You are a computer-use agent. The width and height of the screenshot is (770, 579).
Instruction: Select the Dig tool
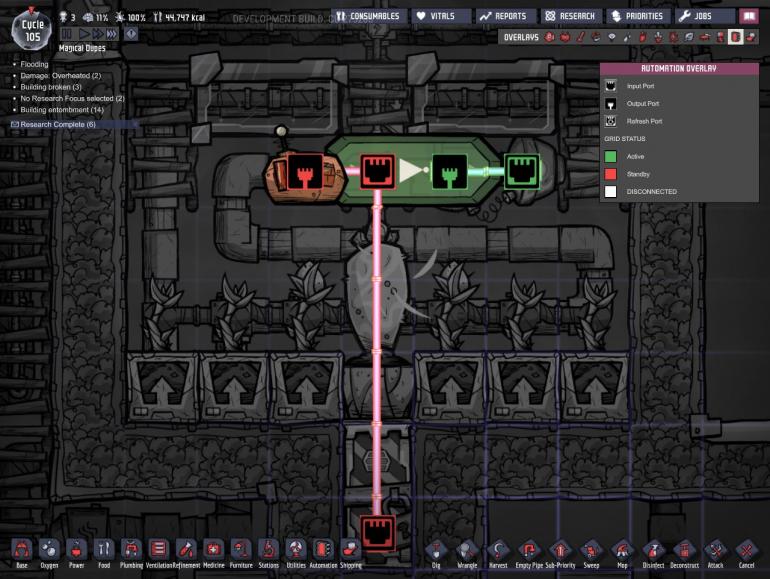pyautogui.click(x=436, y=554)
